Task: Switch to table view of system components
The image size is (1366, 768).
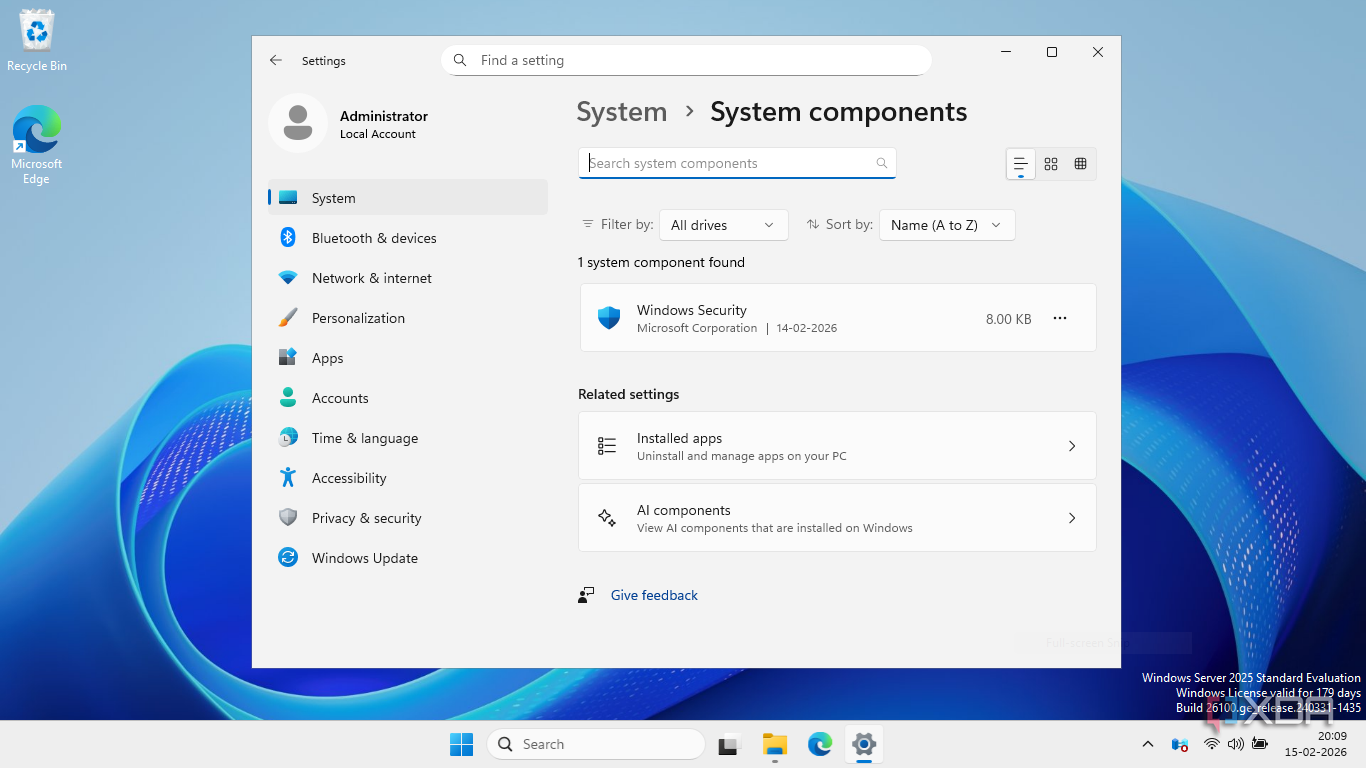Action: 1080,164
